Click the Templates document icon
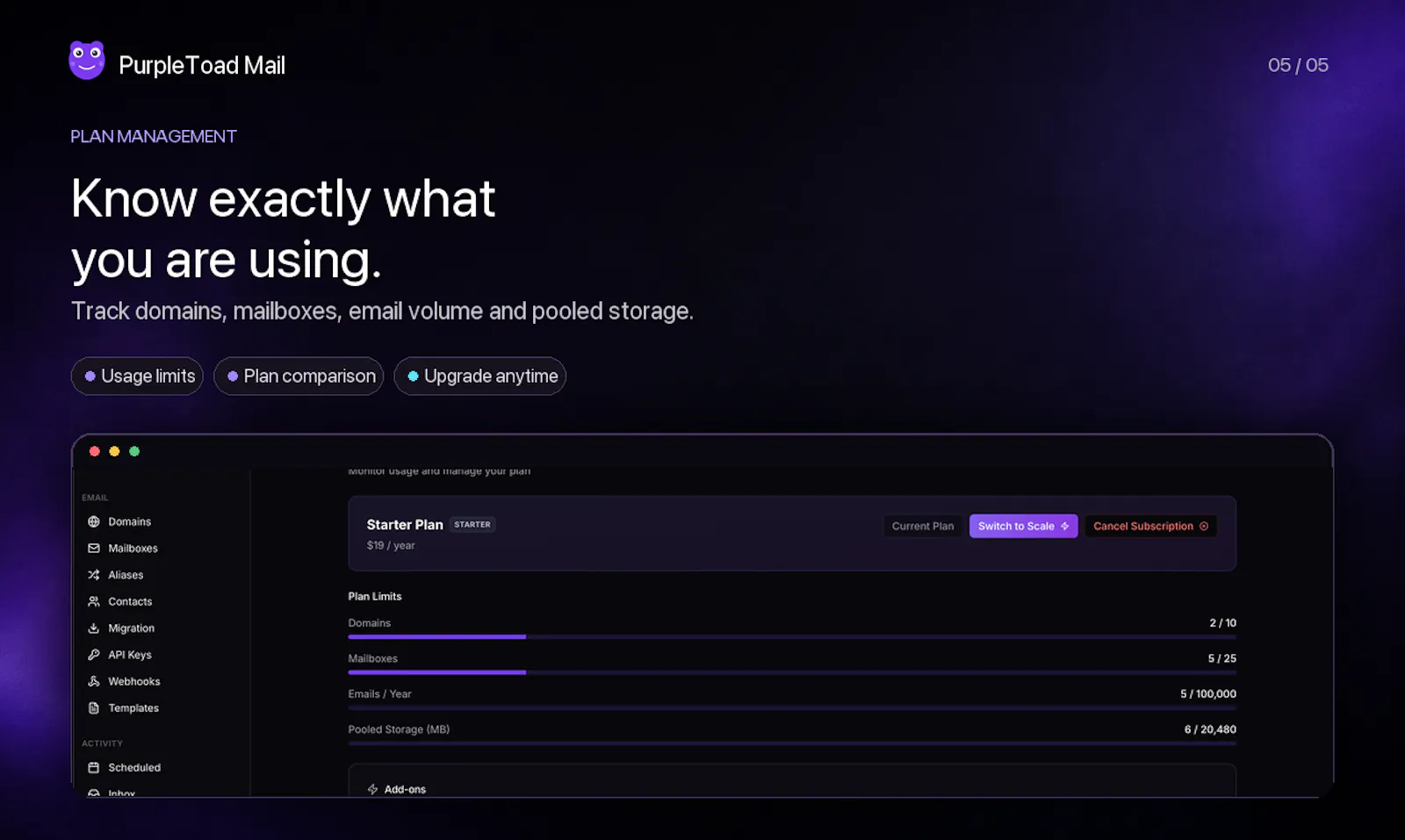Viewport: 1405px width, 840px height. click(94, 707)
